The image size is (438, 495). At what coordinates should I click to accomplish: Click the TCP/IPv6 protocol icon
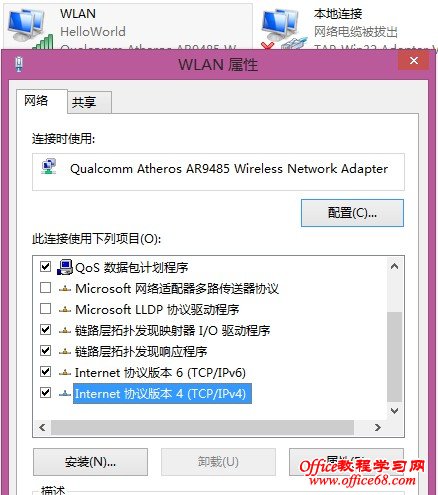point(65,373)
